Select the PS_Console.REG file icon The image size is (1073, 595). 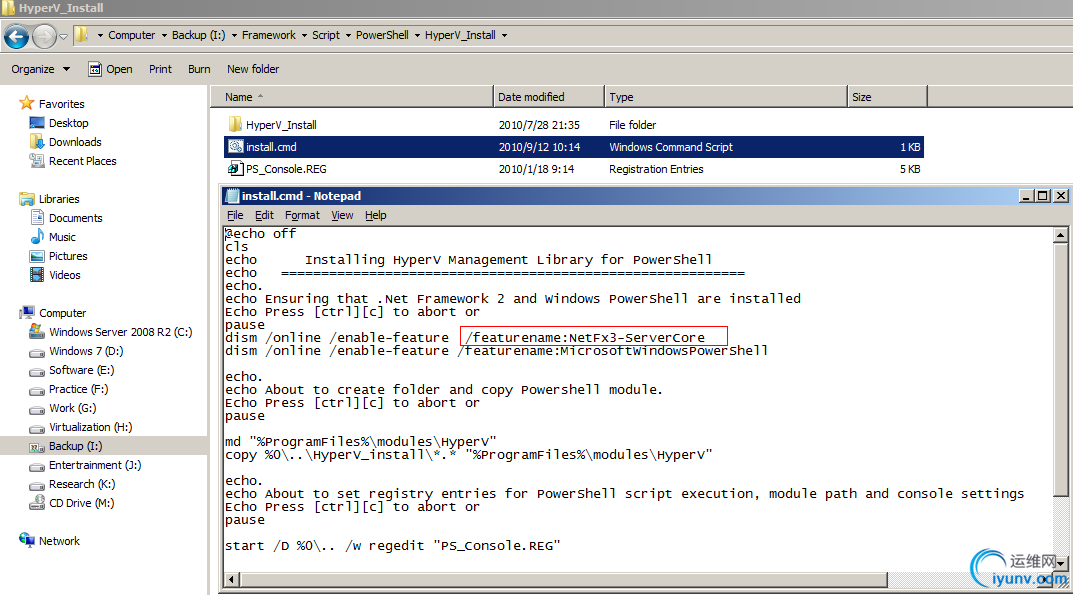tap(236, 169)
